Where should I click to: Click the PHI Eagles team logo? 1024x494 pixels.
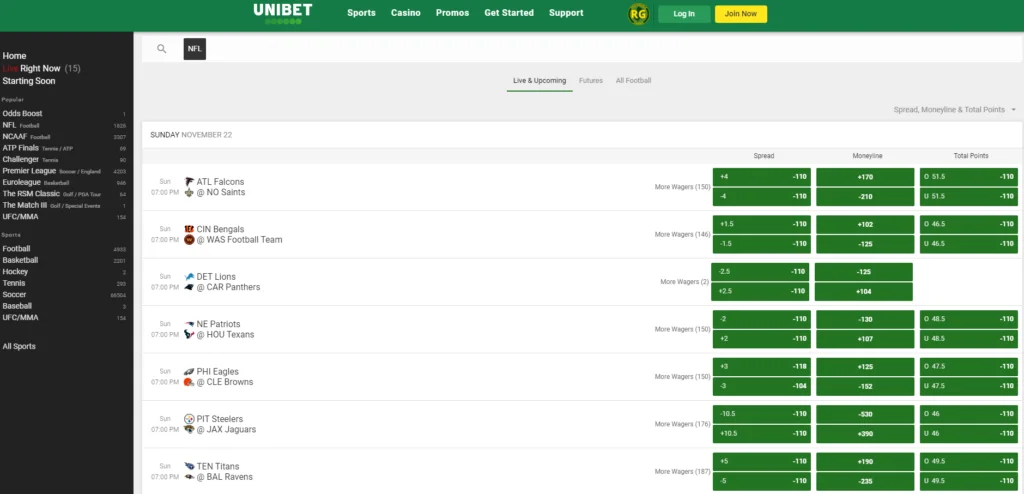point(189,371)
